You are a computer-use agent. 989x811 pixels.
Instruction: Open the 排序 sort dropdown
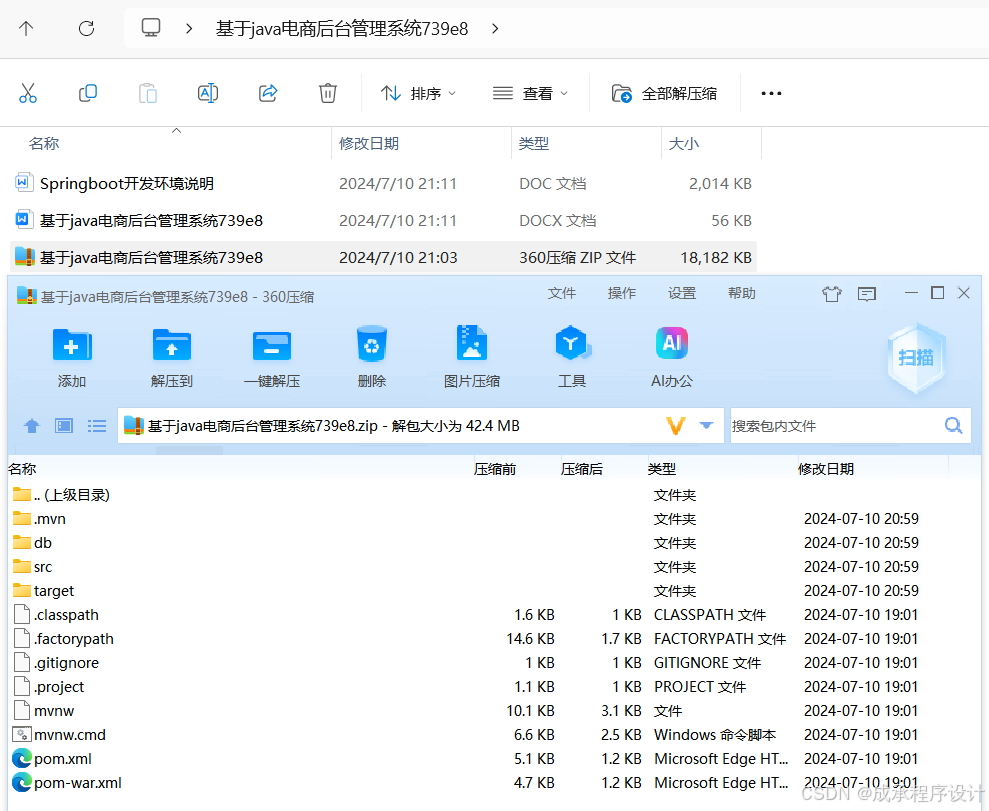coord(418,93)
